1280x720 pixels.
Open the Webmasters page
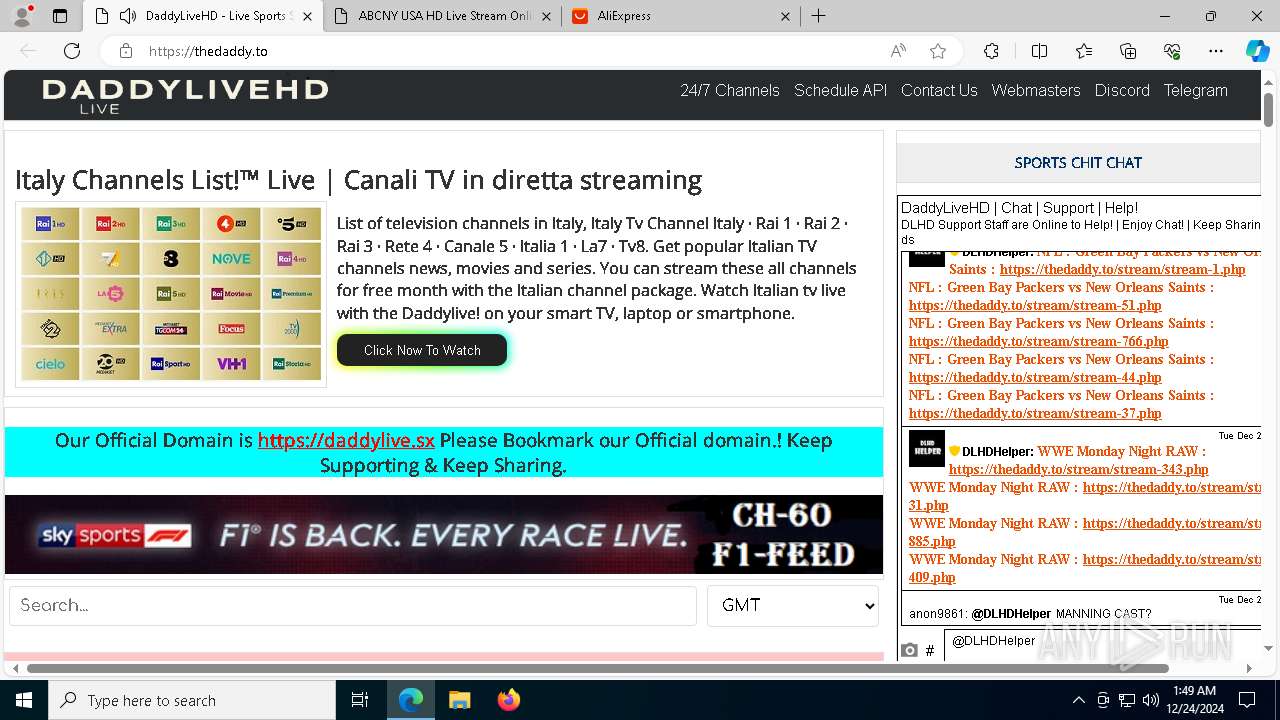pos(1036,90)
